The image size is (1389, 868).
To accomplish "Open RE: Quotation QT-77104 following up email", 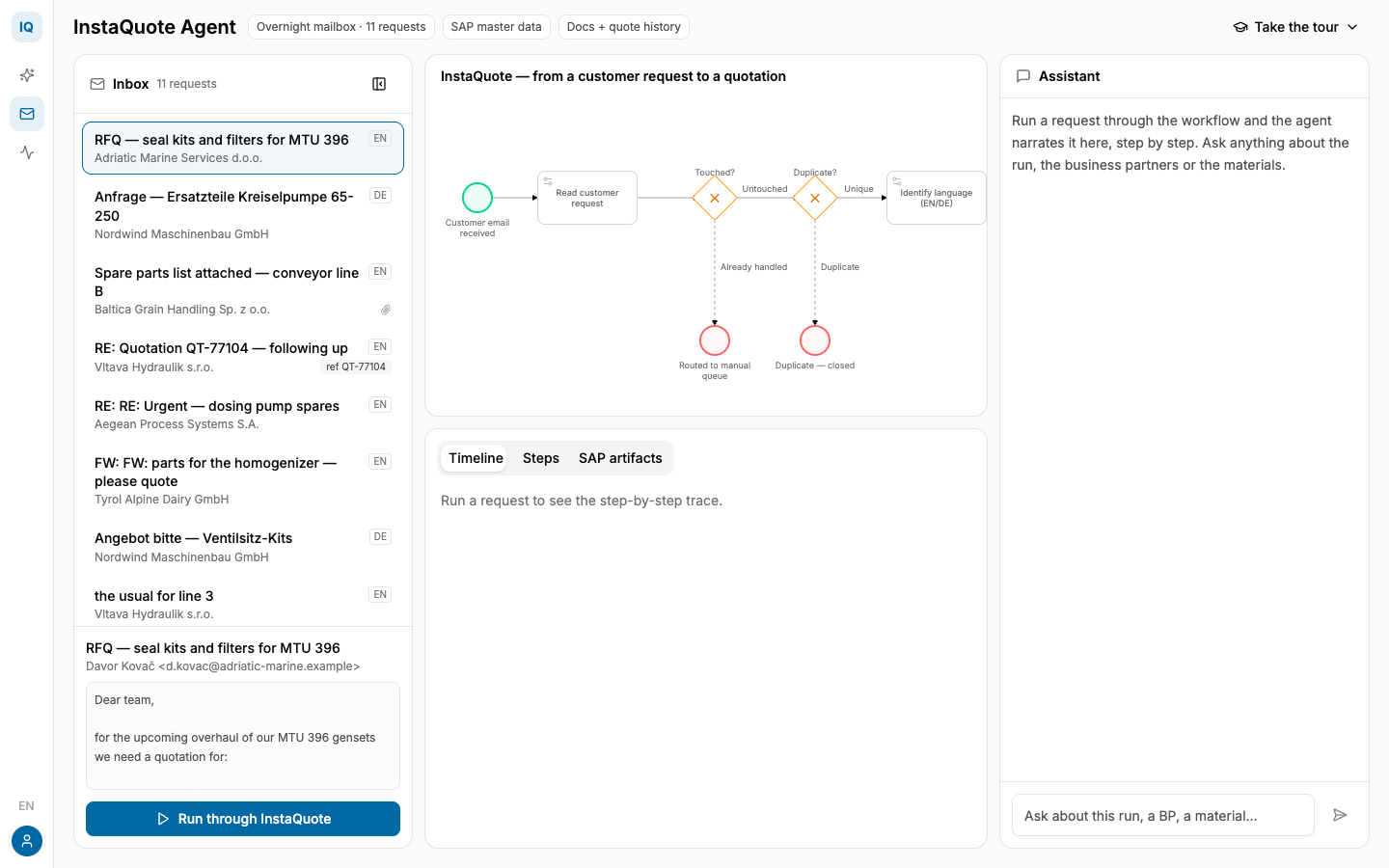I will pos(243,357).
